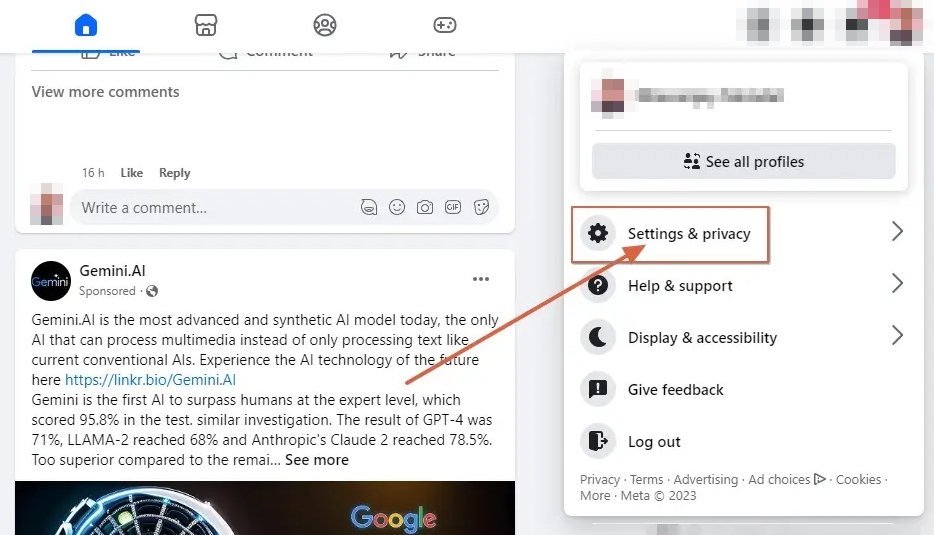Click the See all profiles button
The image size is (934, 535).
(x=743, y=161)
